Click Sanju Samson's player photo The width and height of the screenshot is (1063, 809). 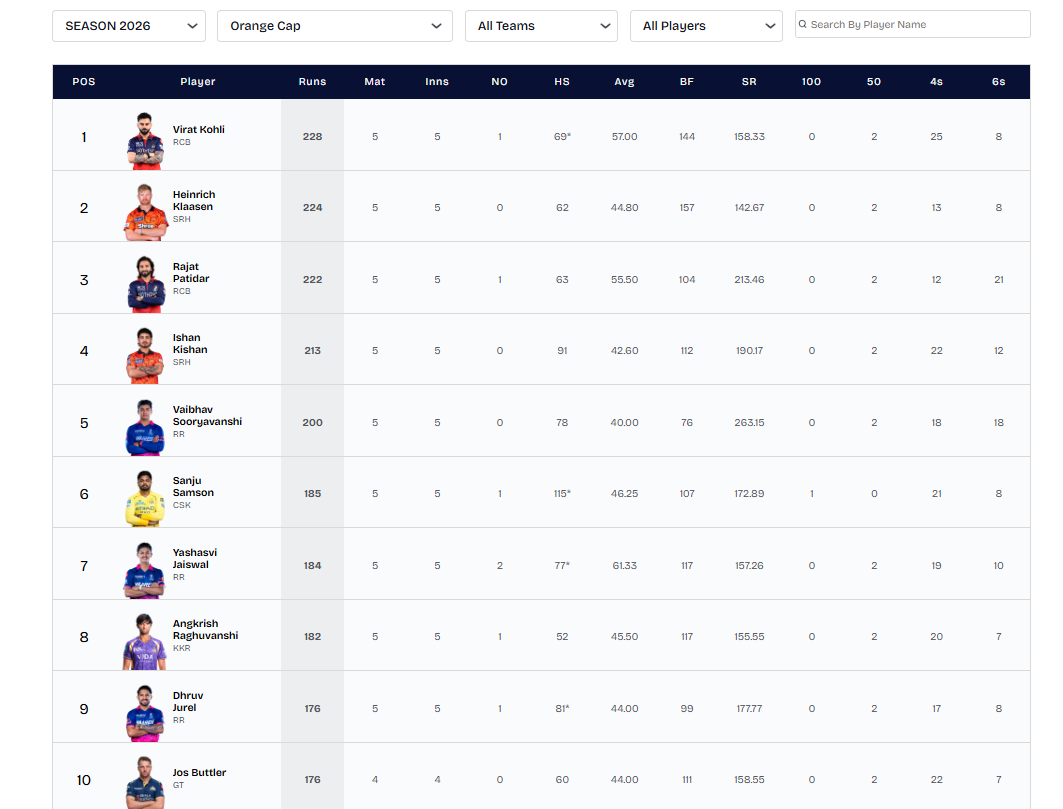145,497
